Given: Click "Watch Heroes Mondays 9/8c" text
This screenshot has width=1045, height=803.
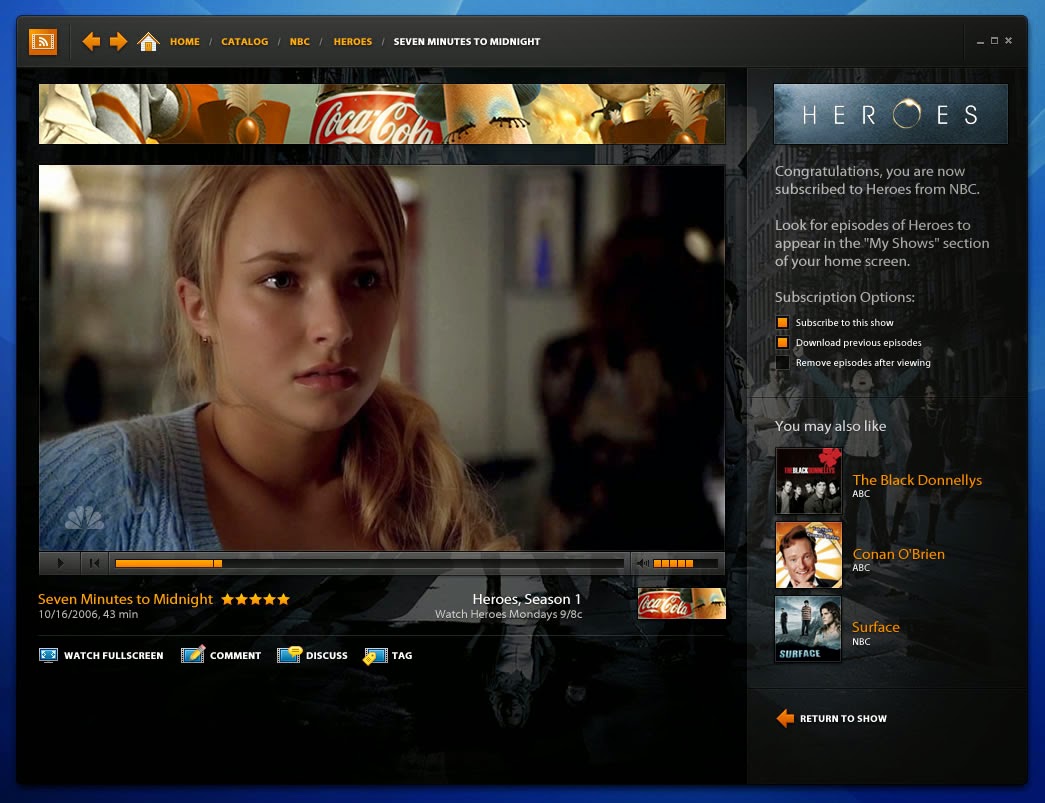Looking at the screenshot, I should click(509, 614).
